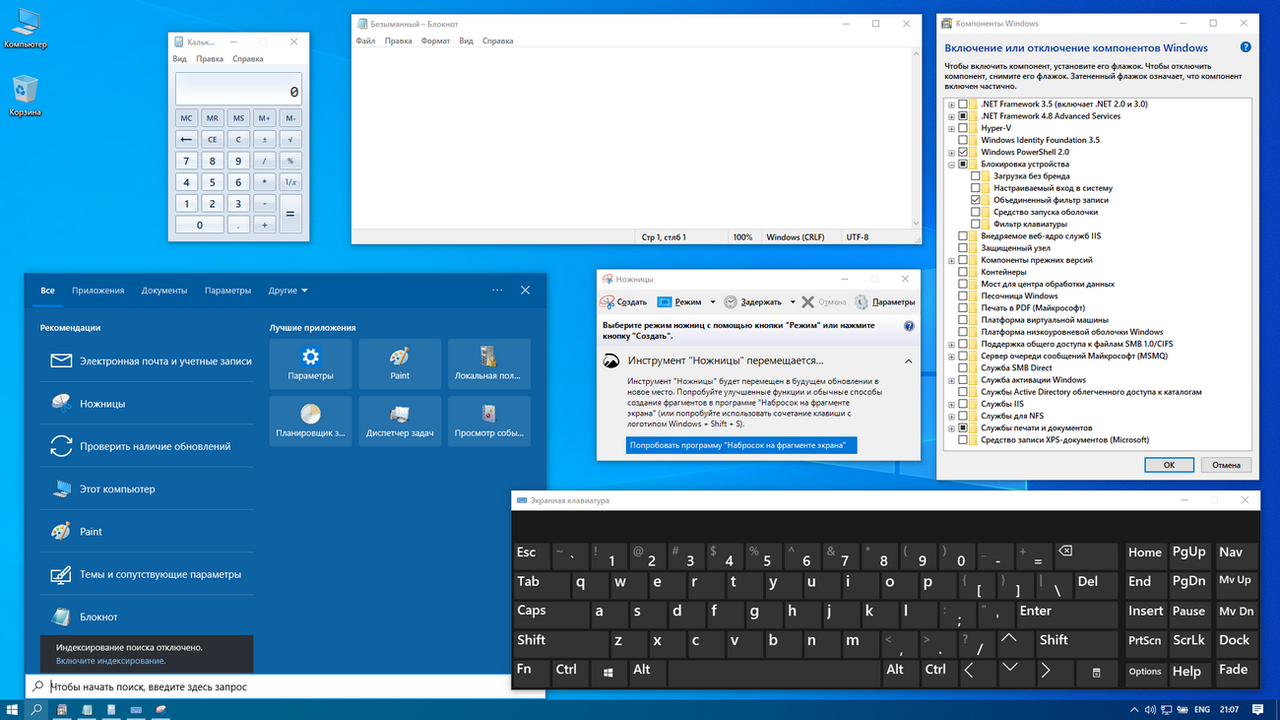1280x720 pixels.
Task: Check Загрузка без бренда checkbox
Action: click(x=975, y=176)
